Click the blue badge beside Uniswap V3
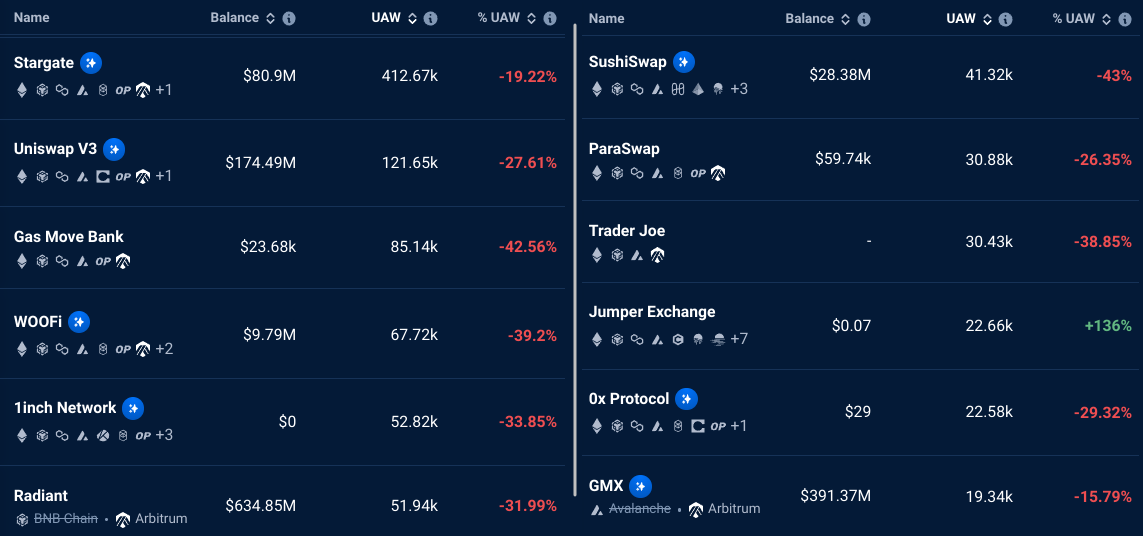Viewport: 1143px width, 536px height. point(114,149)
